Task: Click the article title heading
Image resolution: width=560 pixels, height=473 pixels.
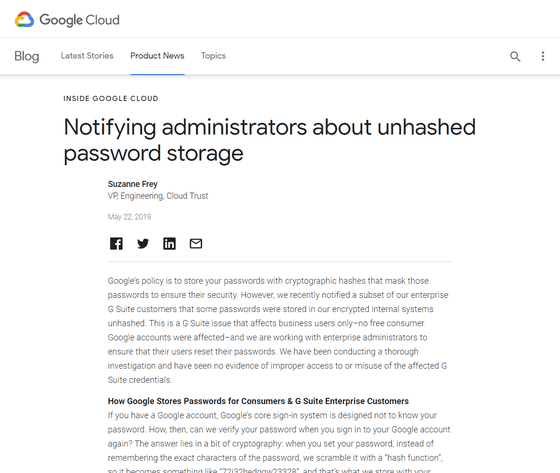Action: tap(270, 140)
